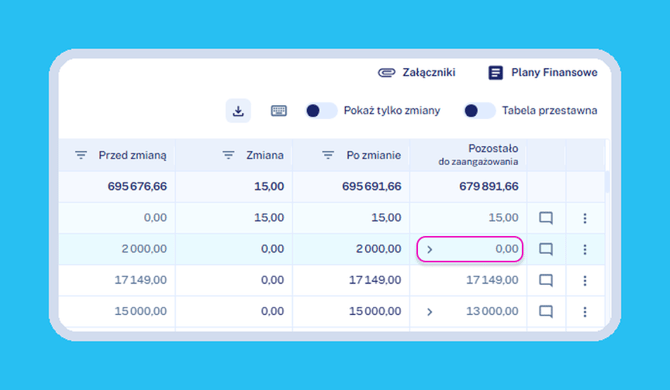Click the 17 149,00 Przed zmianą cell

[x=117, y=280]
